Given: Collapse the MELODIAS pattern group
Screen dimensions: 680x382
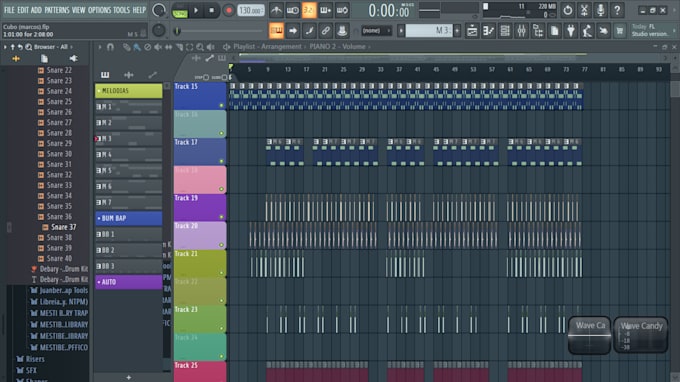Looking at the screenshot, I should coord(99,91).
